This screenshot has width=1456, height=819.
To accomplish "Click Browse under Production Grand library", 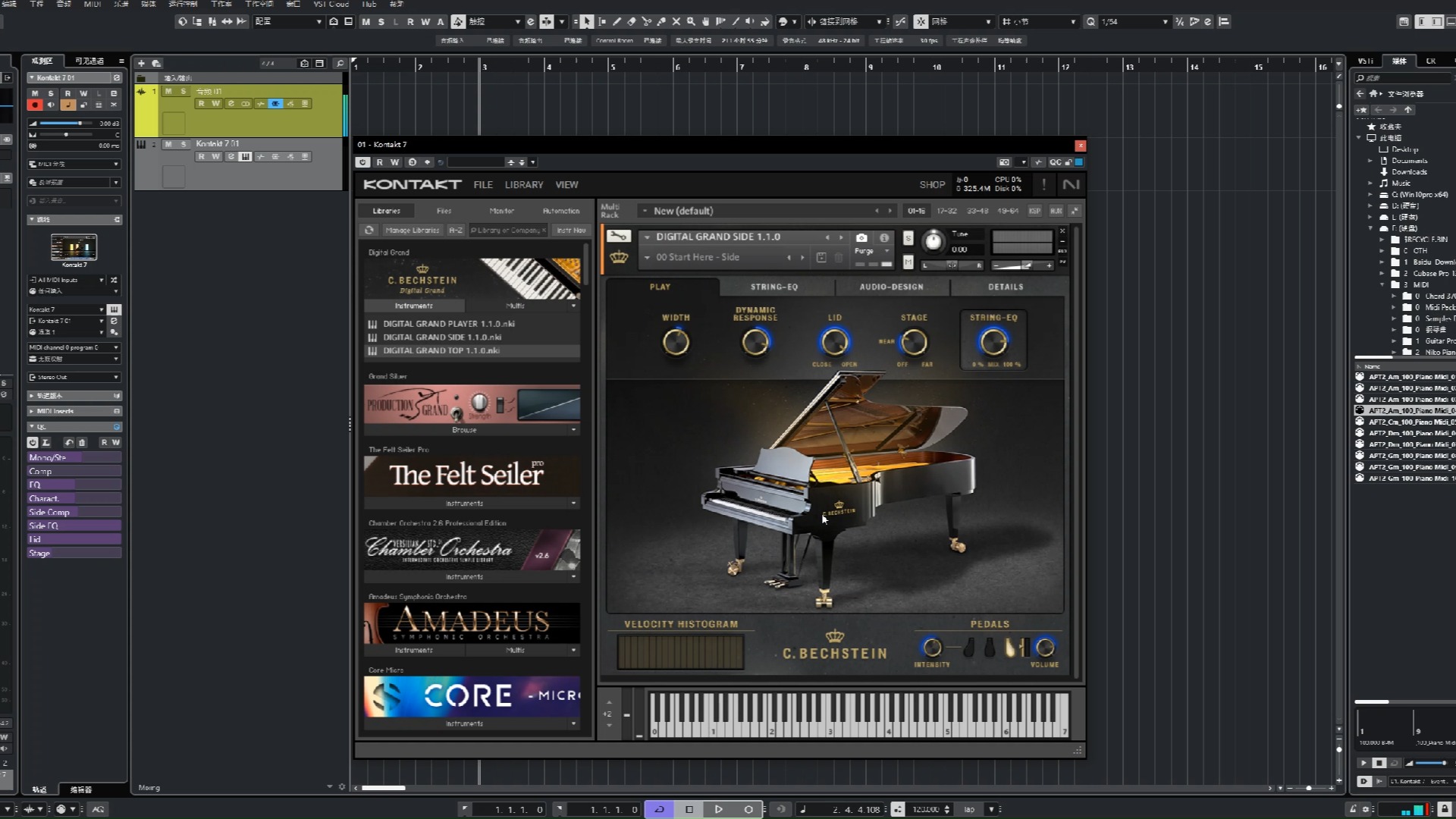I will tap(464, 430).
